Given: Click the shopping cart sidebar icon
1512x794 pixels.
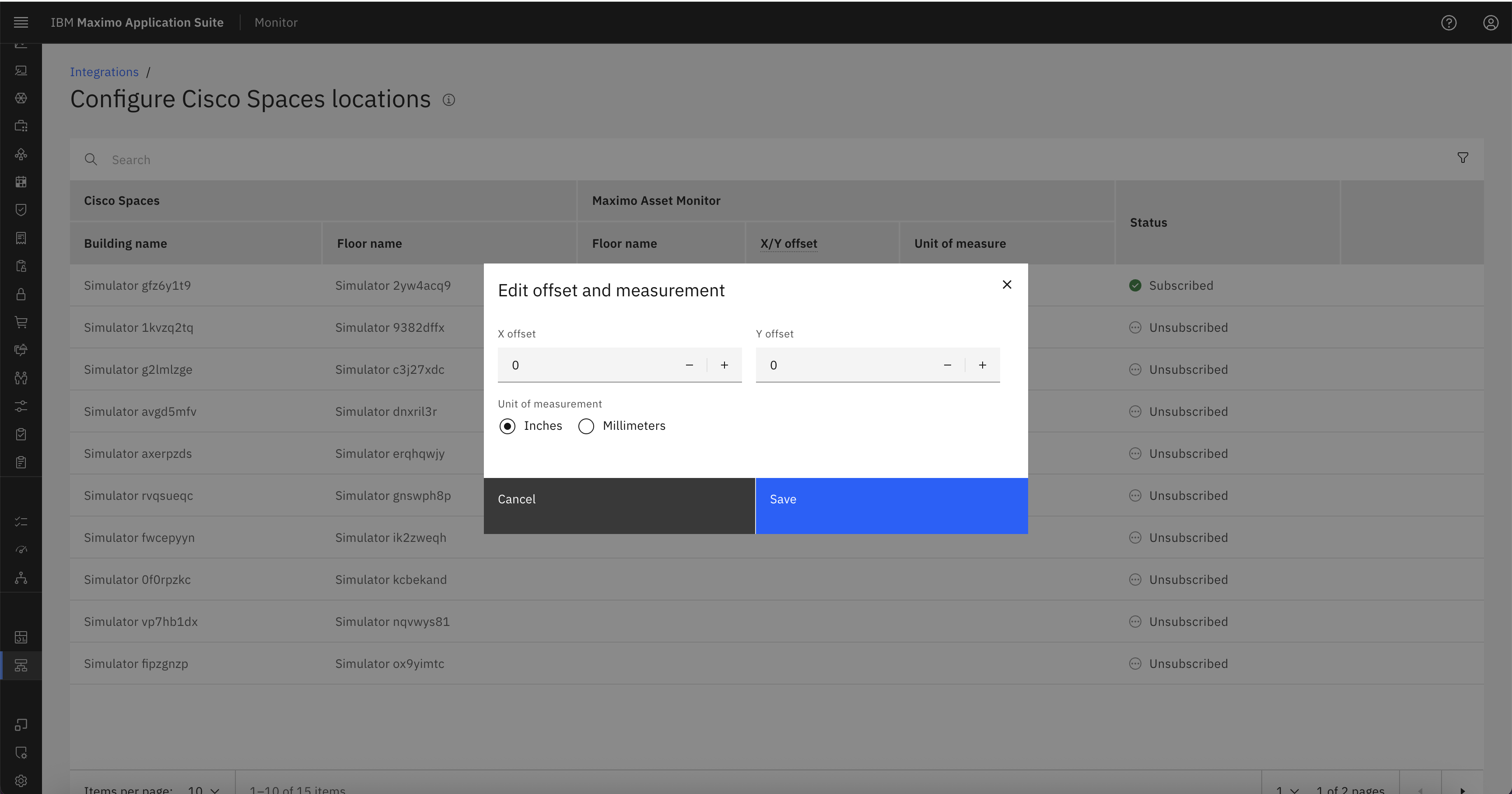Looking at the screenshot, I should [x=21, y=322].
